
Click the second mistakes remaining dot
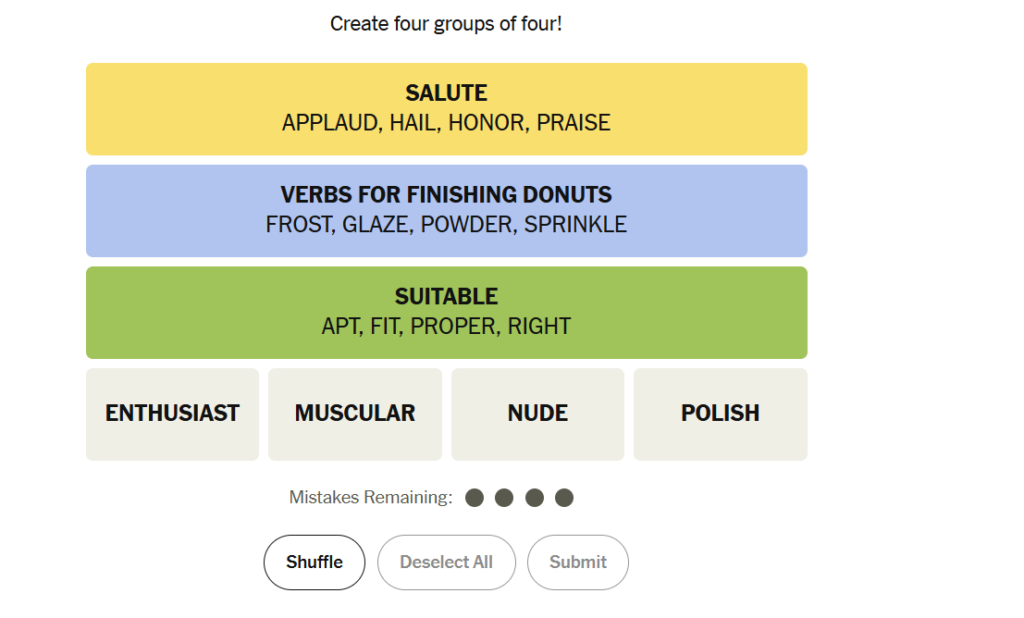pyautogui.click(x=504, y=498)
